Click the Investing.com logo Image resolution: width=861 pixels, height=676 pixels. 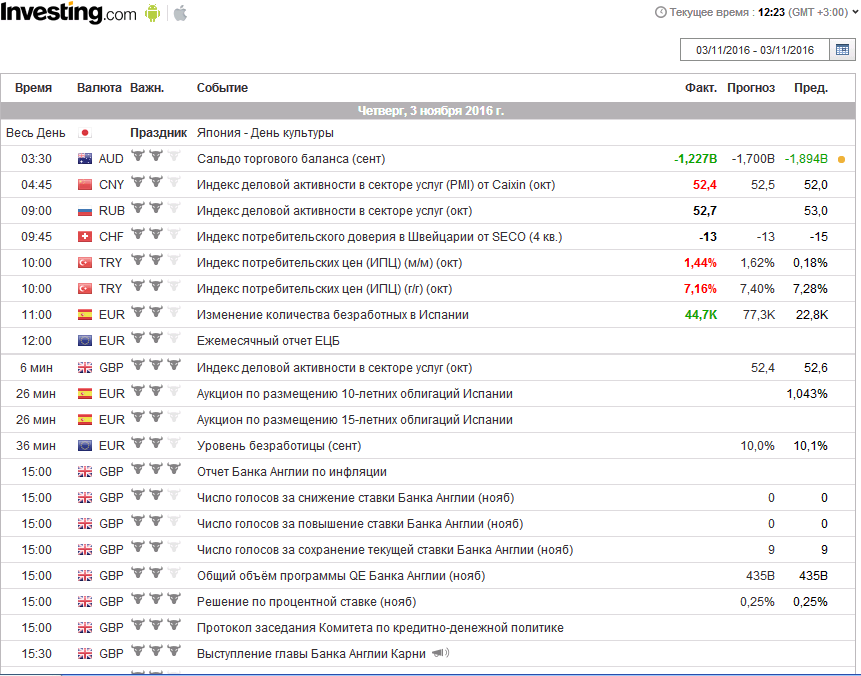(x=68, y=13)
